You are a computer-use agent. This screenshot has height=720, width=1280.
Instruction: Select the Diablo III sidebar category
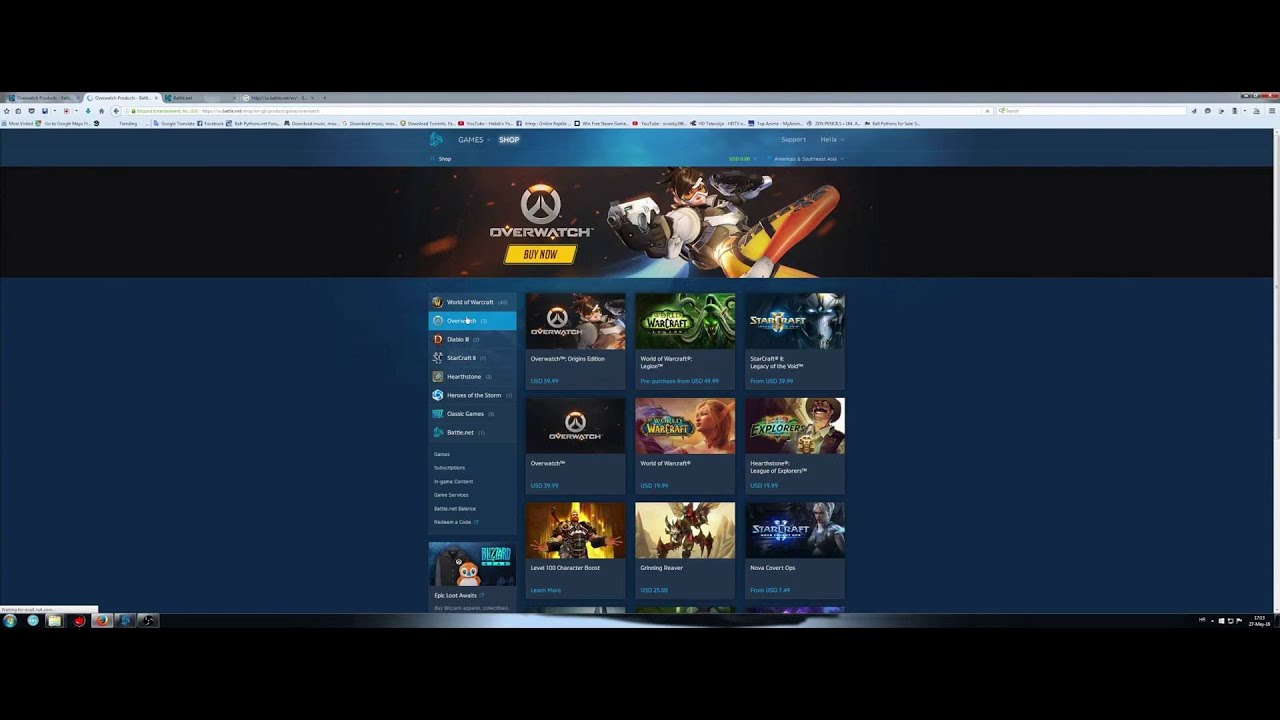(472, 339)
